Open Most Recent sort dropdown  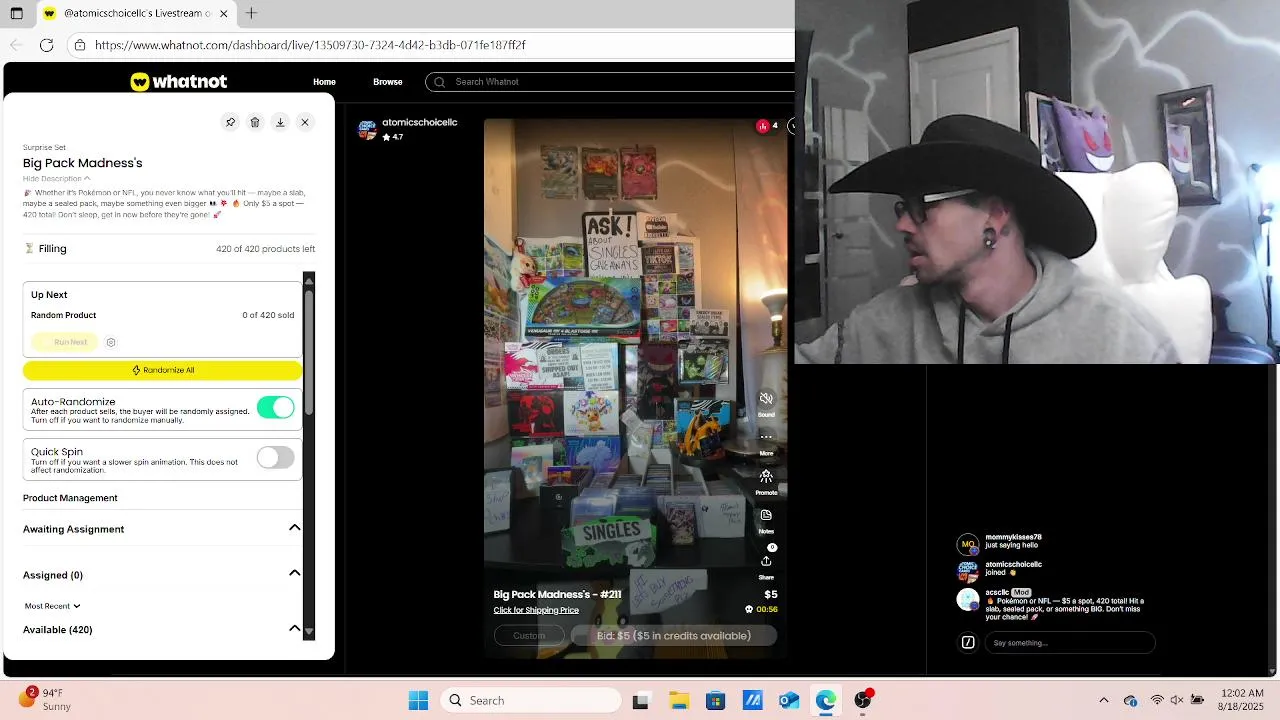[x=52, y=606]
